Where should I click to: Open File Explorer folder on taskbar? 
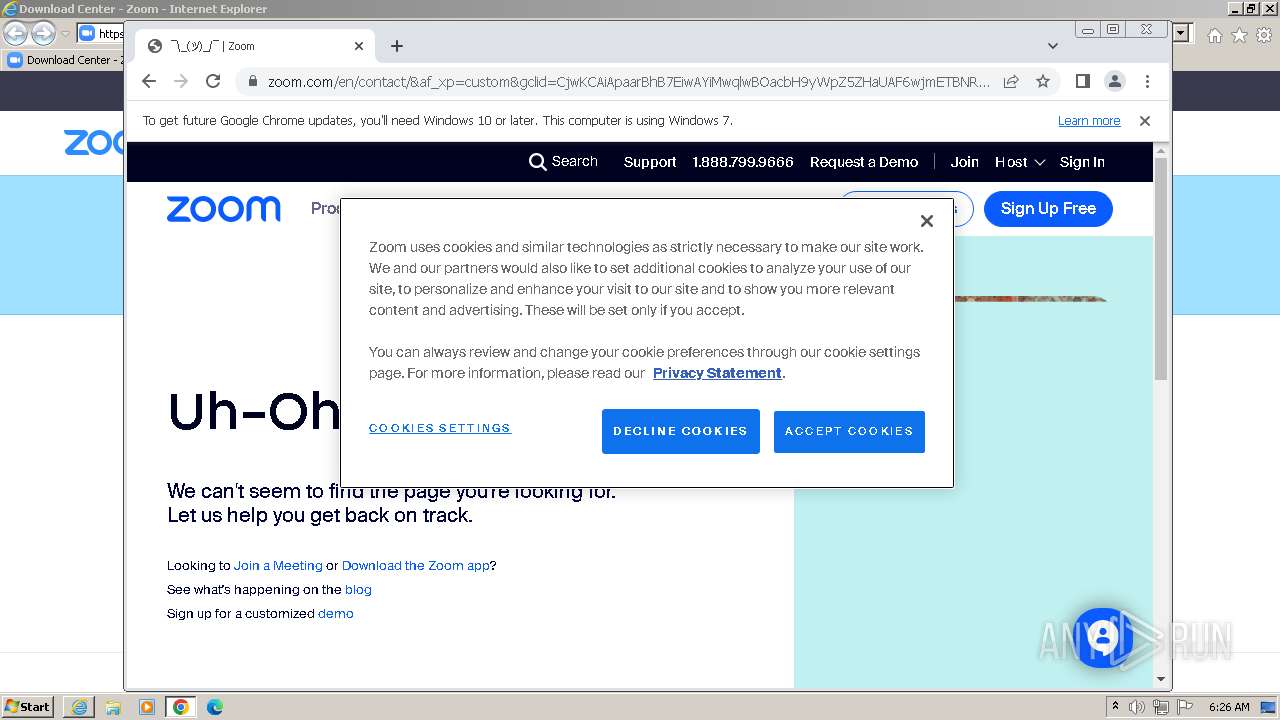(x=113, y=707)
